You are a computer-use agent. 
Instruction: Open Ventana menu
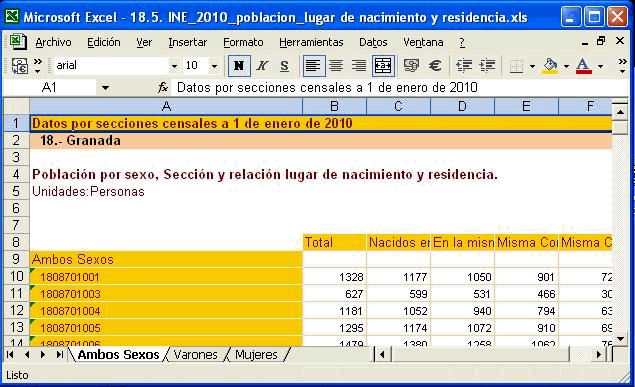(423, 42)
